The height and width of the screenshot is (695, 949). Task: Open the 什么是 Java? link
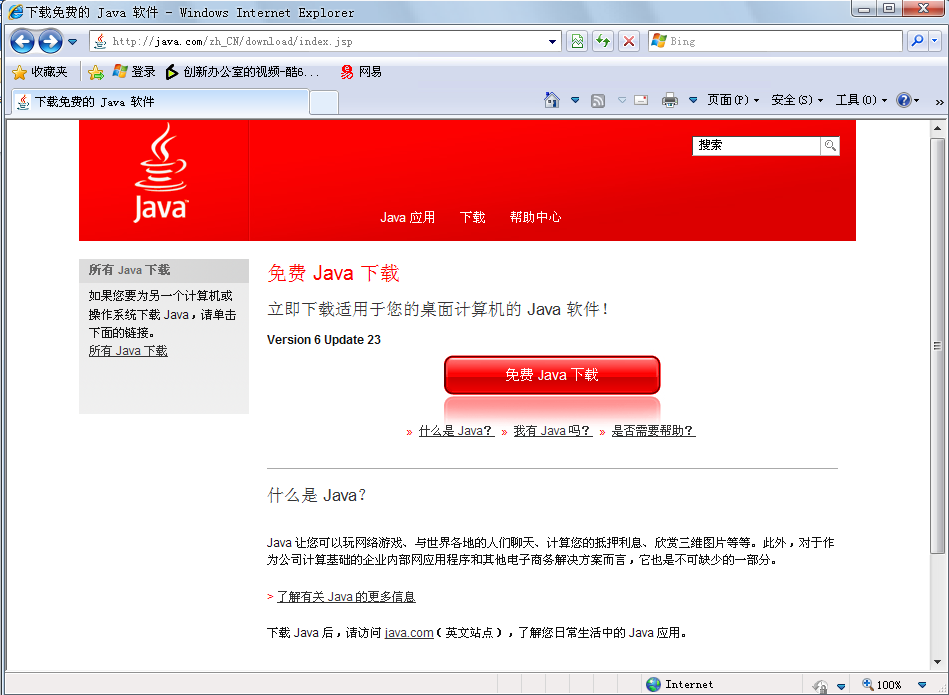(456, 430)
